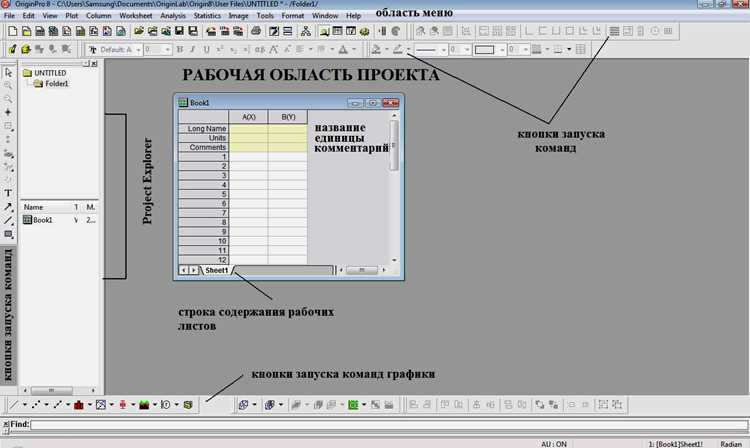Click the Print icon in toolbar
Image resolution: width=750 pixels, height=448 pixels.
pos(256,32)
